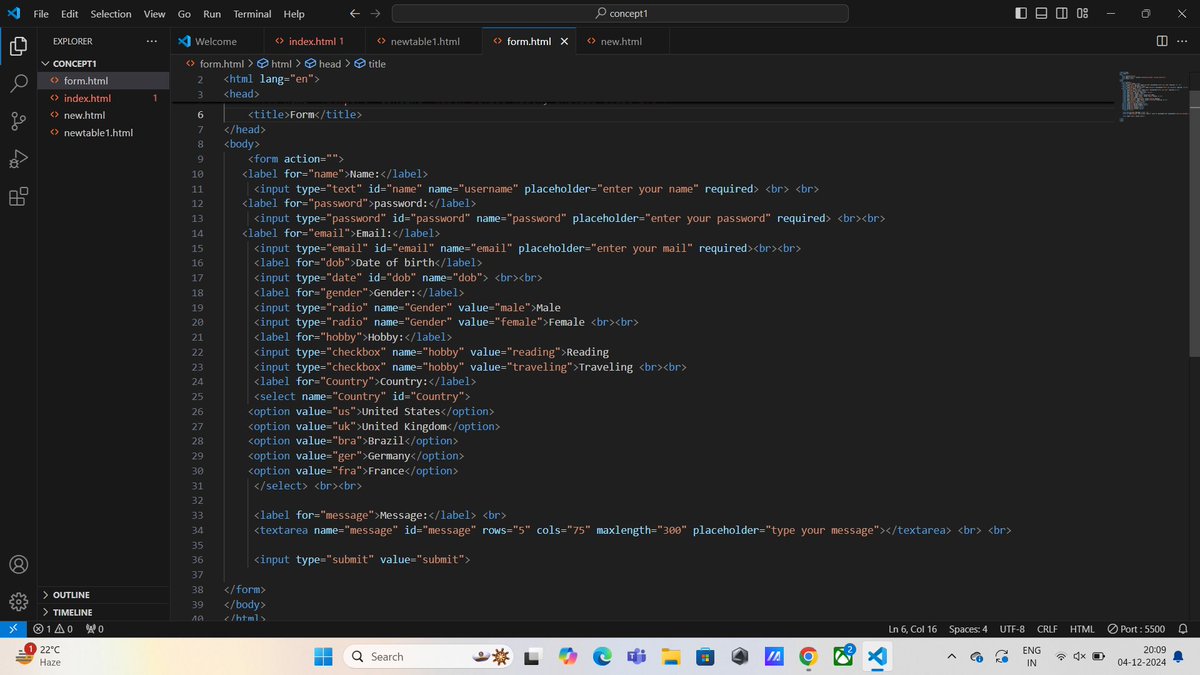Open notifications bell in status bar
This screenshot has width=1200, height=675.
point(1183,629)
